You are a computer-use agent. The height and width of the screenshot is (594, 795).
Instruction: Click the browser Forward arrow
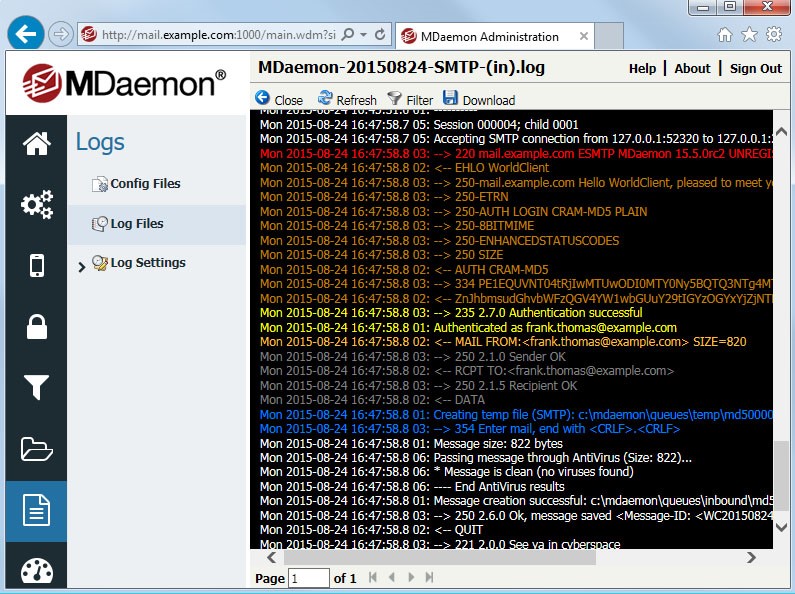pyautogui.click(x=60, y=34)
